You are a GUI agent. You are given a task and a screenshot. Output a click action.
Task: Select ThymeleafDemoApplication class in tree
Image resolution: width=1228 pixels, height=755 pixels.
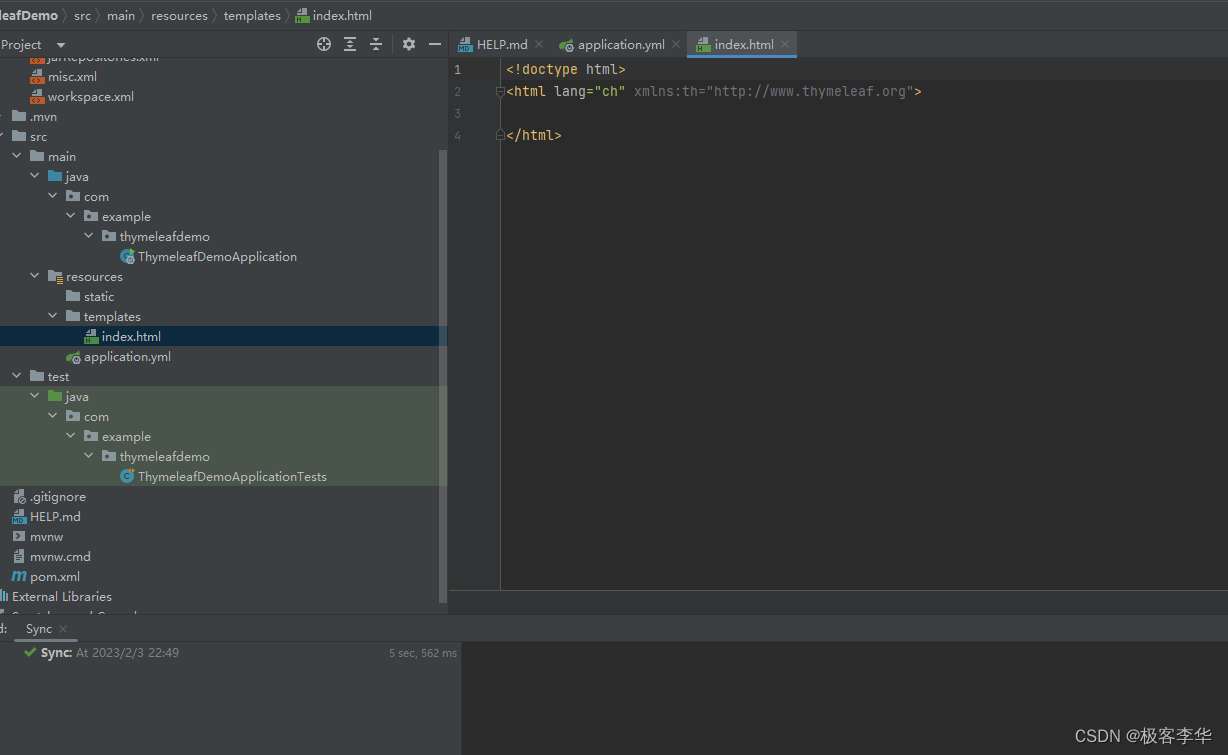tap(217, 257)
